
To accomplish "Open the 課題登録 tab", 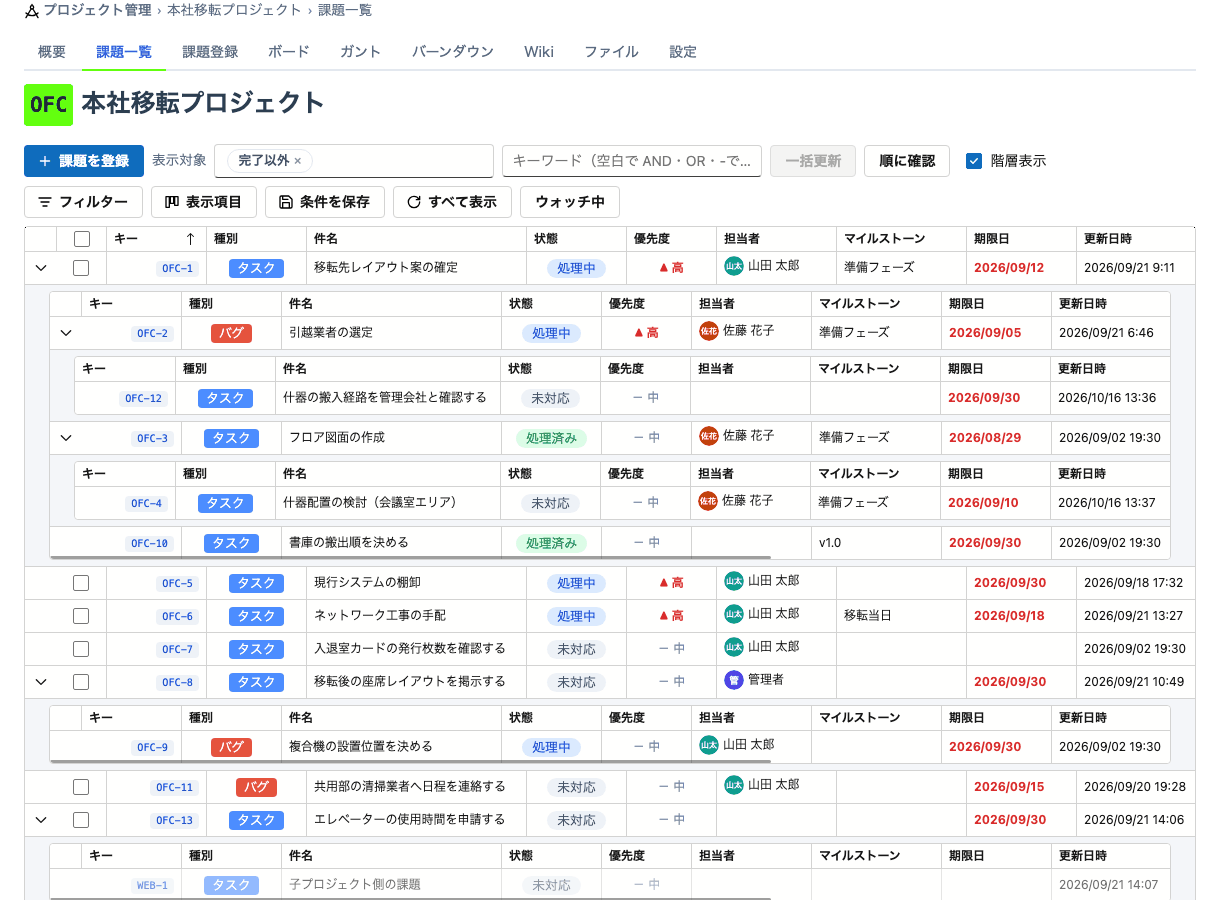I will (x=210, y=52).
